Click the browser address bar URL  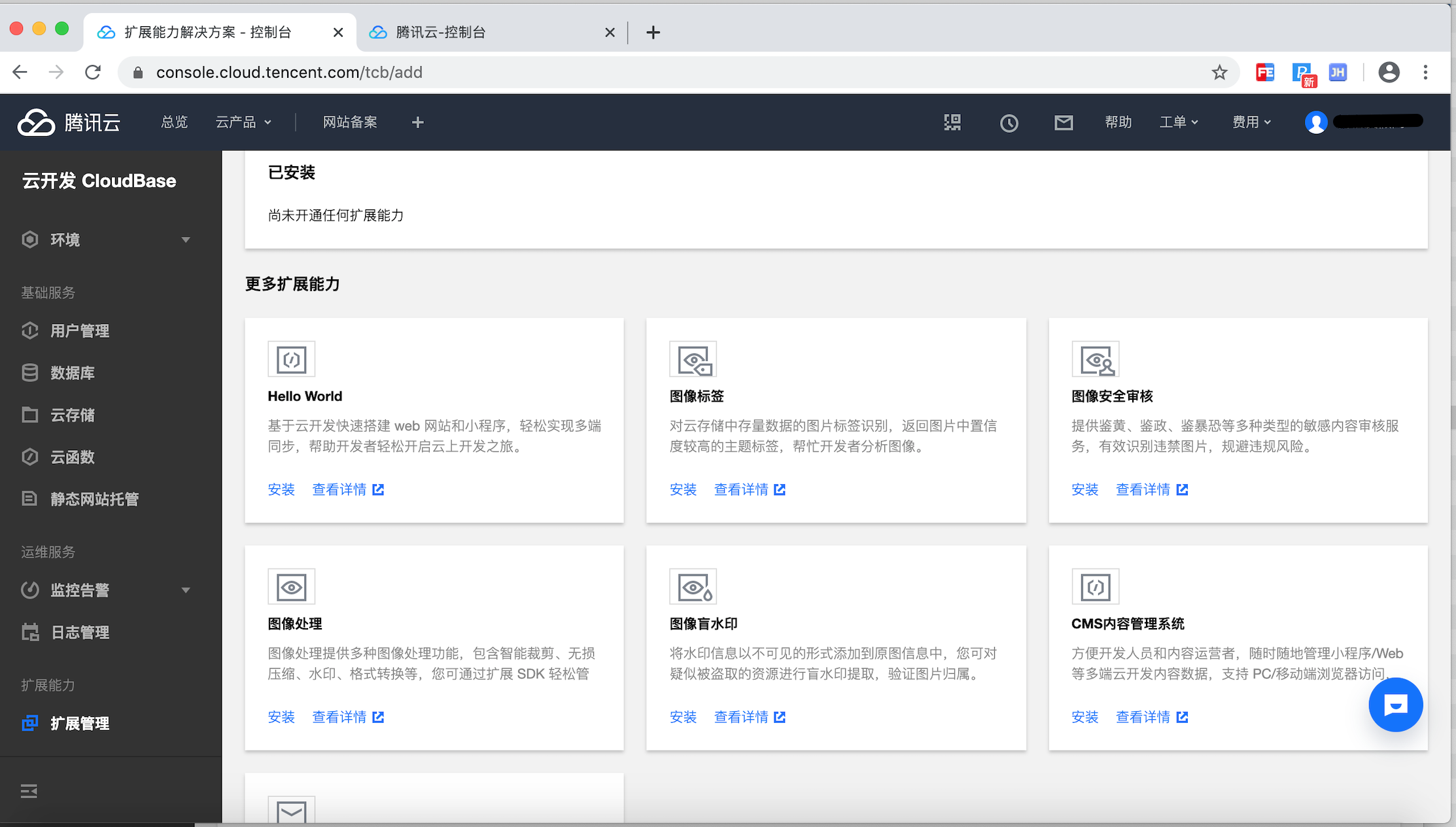pos(289,73)
